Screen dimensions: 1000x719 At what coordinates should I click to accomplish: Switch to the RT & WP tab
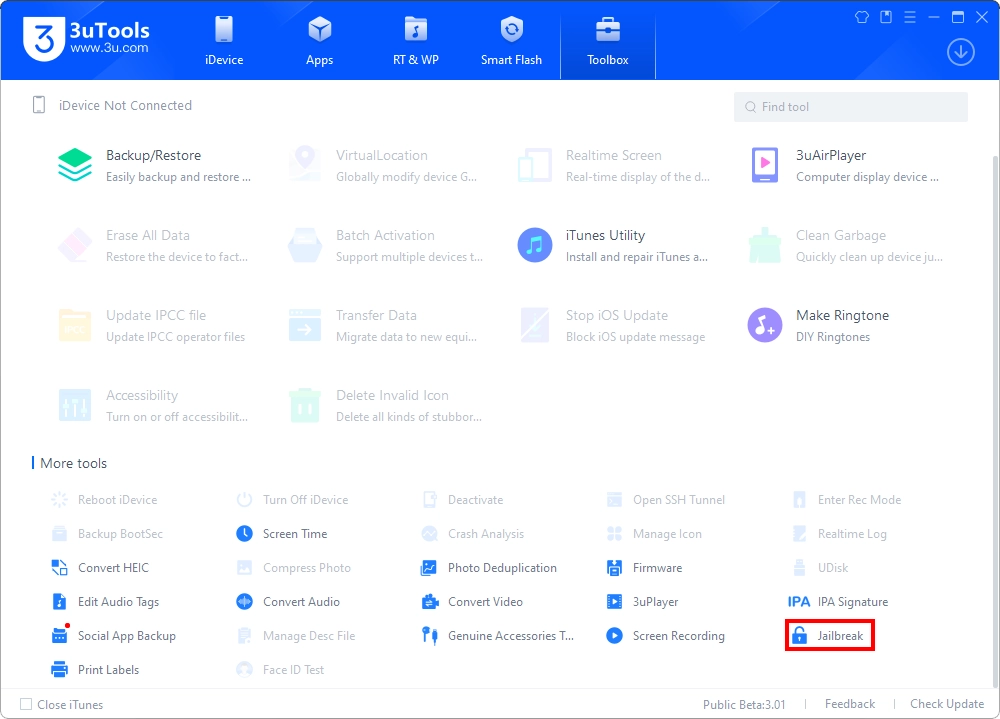(x=416, y=41)
